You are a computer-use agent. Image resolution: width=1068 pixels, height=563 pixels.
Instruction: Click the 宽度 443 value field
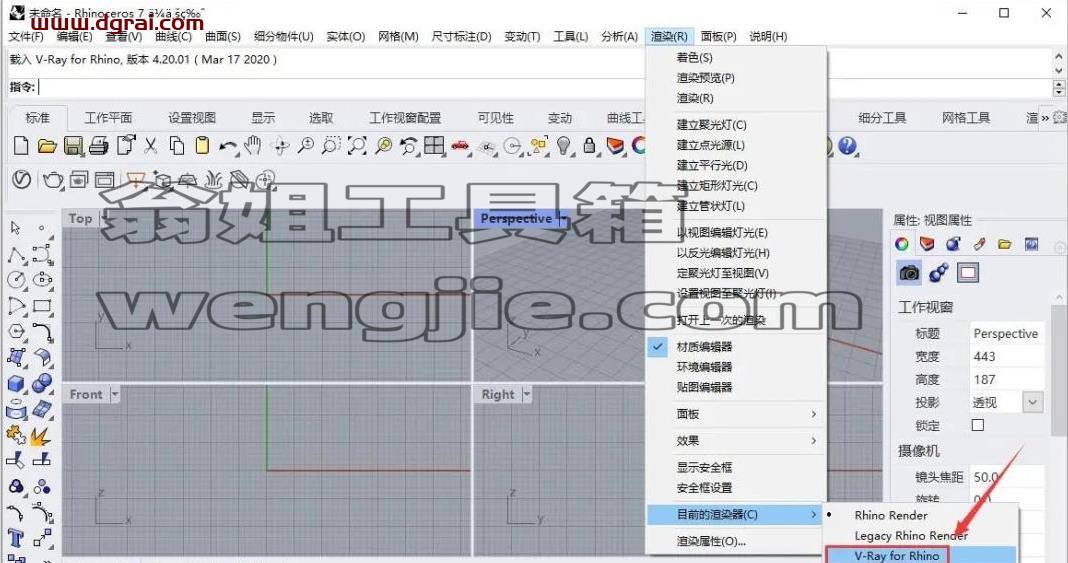1007,356
